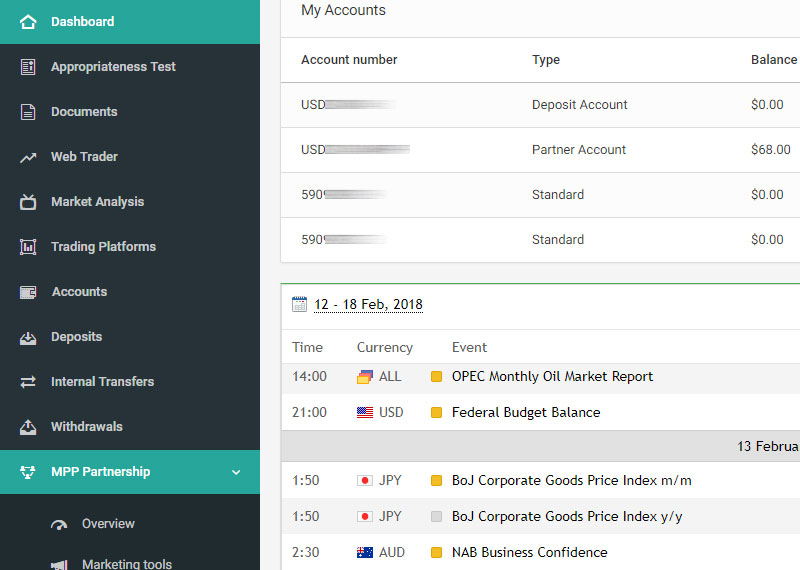Collapse the MPP Partnership chevron
This screenshot has width=800, height=570.
coord(236,472)
